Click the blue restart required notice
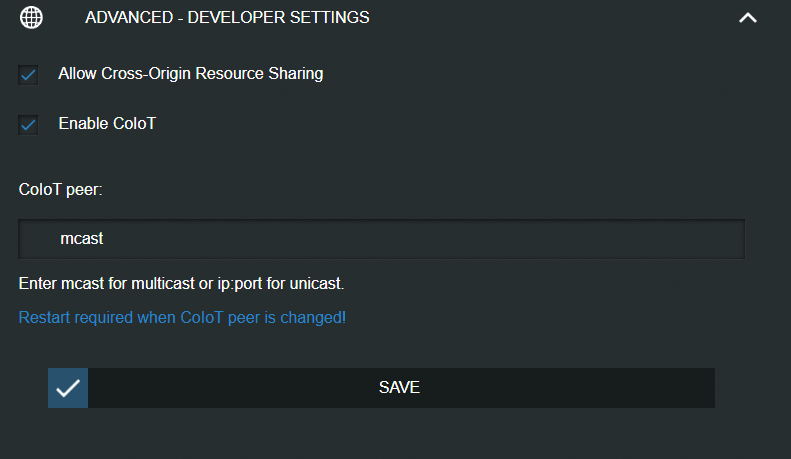Screen dimensions: 791x459 click(x=182, y=318)
